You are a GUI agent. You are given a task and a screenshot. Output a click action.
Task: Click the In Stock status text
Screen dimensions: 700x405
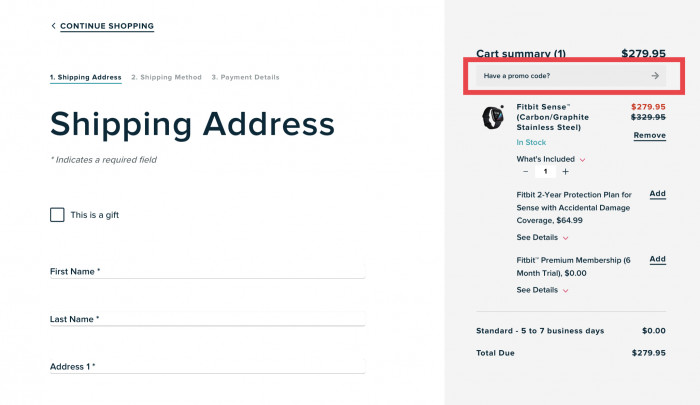[x=531, y=142]
